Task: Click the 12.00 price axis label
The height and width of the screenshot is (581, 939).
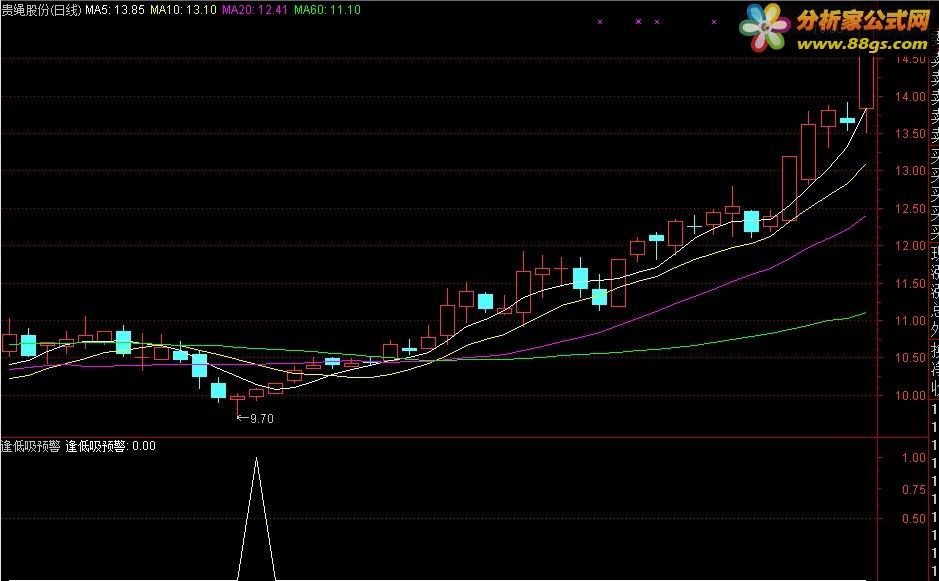Action: tap(910, 246)
